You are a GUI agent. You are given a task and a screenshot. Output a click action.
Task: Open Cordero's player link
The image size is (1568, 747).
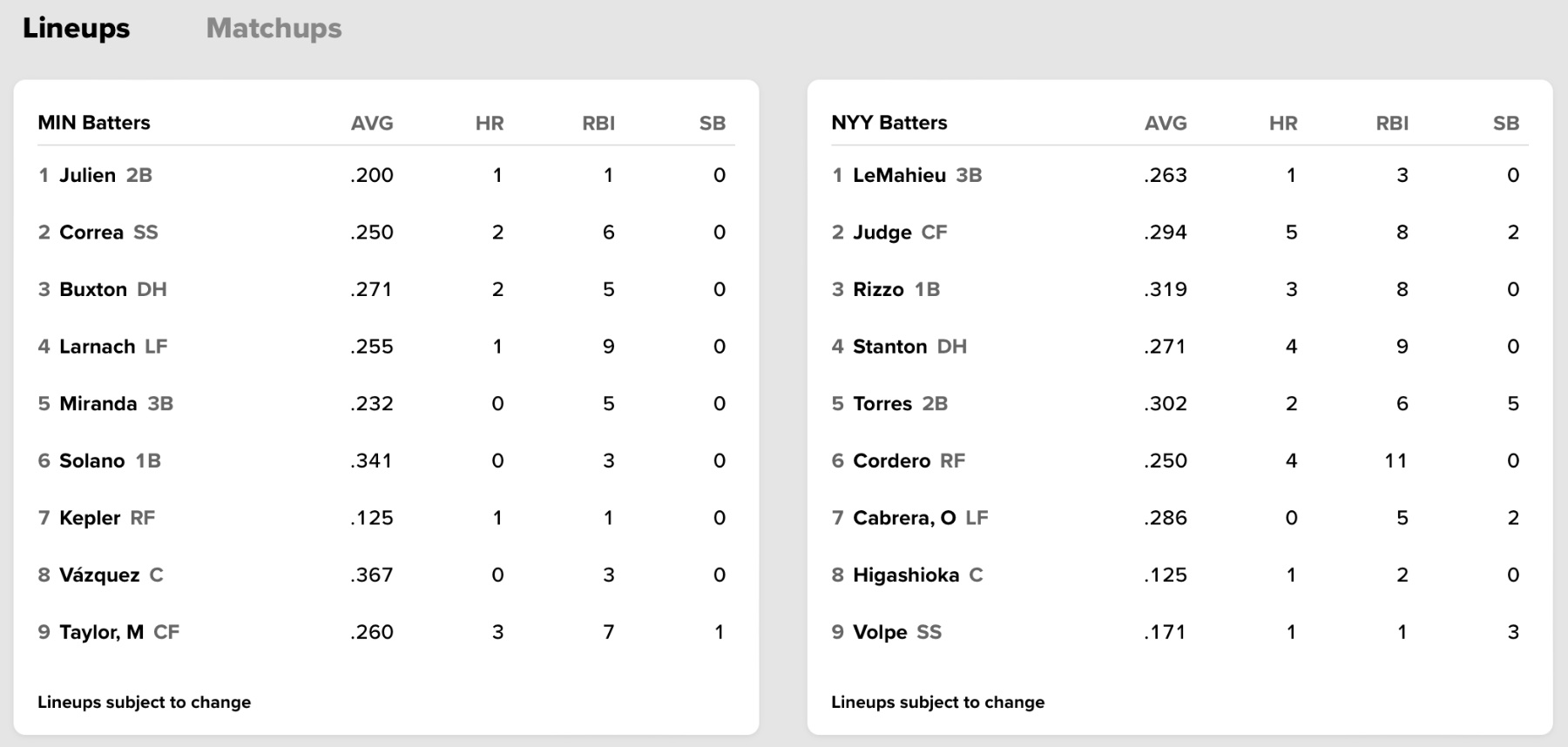tap(891, 461)
